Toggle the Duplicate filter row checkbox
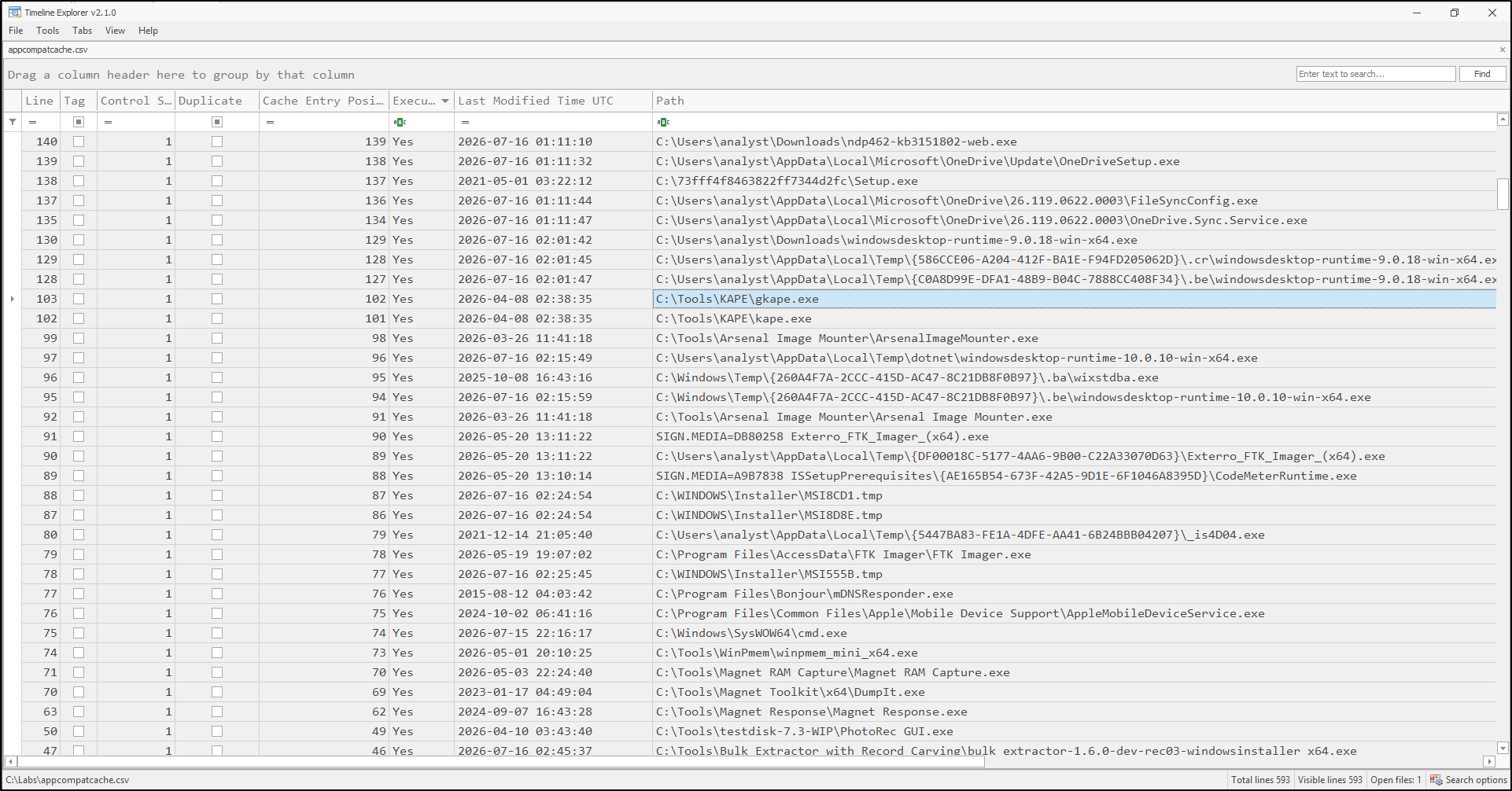Image resolution: width=1512 pixels, height=791 pixels. point(217,122)
